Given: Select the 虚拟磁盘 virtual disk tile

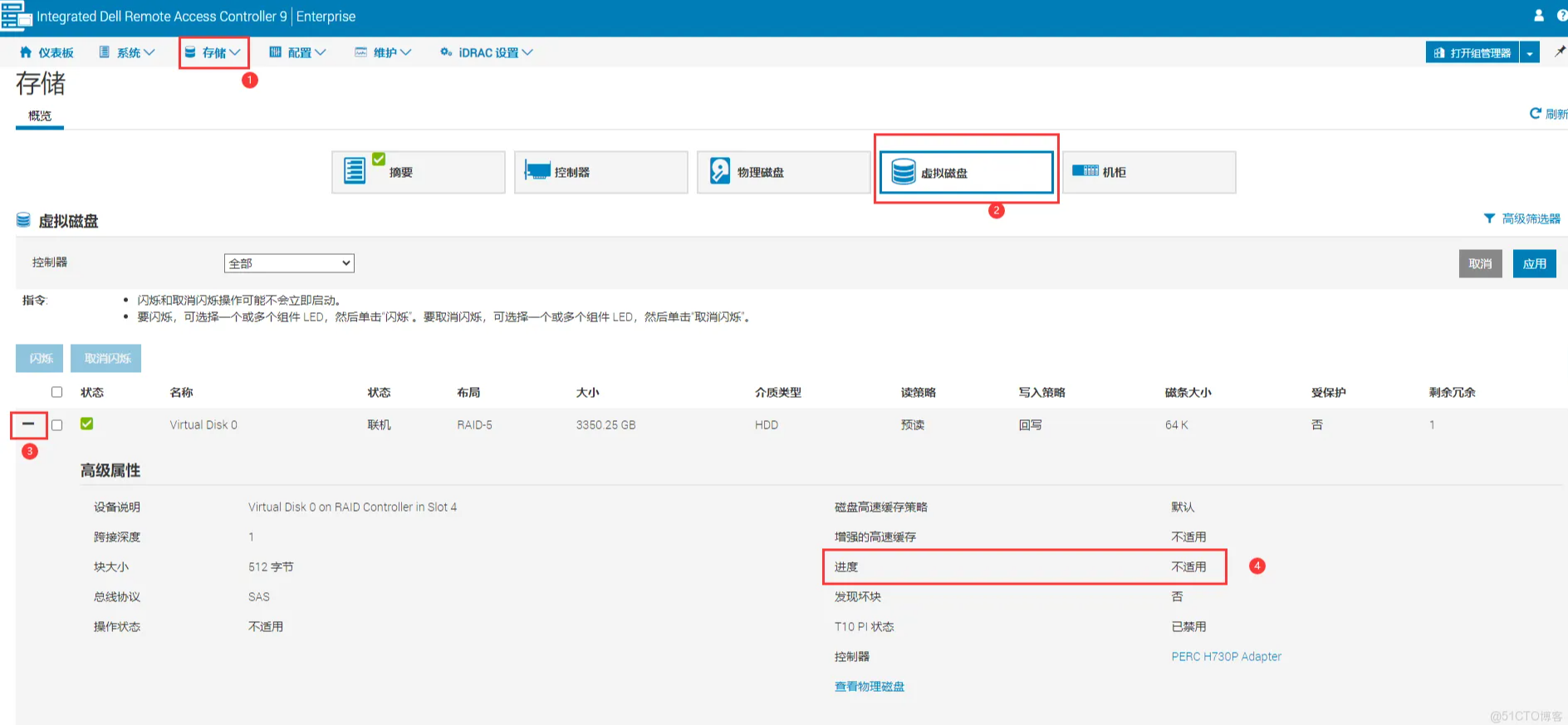Looking at the screenshot, I should (966, 172).
